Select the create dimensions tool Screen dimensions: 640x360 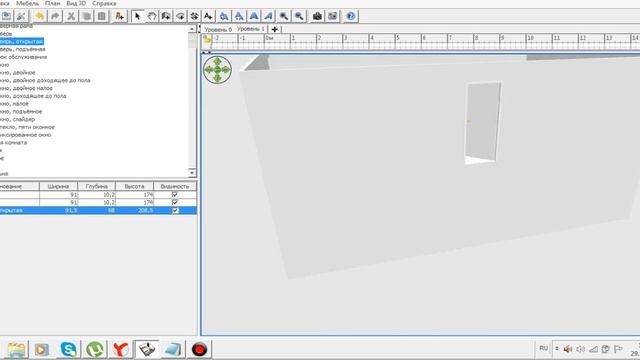(x=194, y=16)
